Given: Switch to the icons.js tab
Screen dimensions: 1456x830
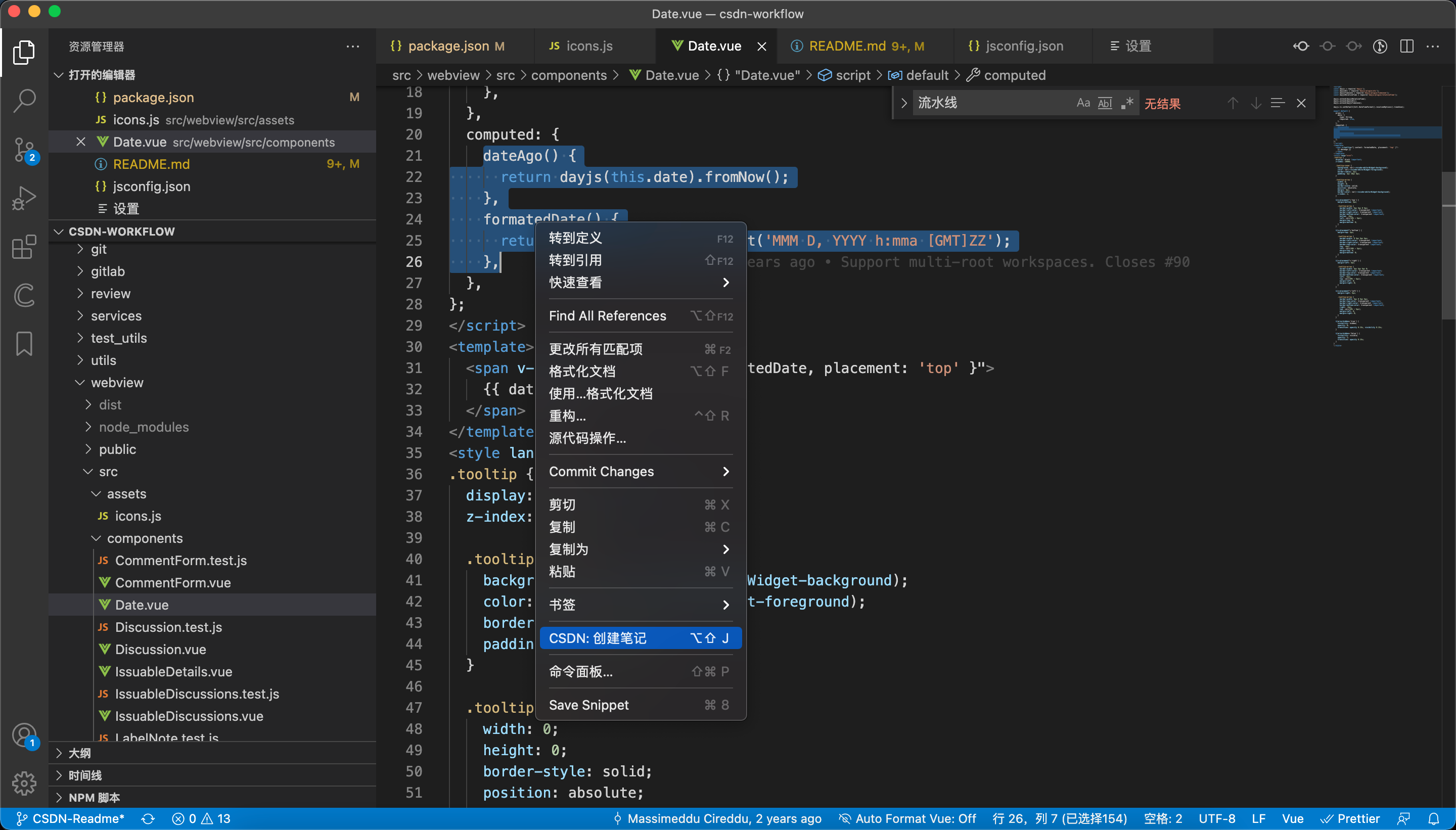Looking at the screenshot, I should pyautogui.click(x=589, y=46).
